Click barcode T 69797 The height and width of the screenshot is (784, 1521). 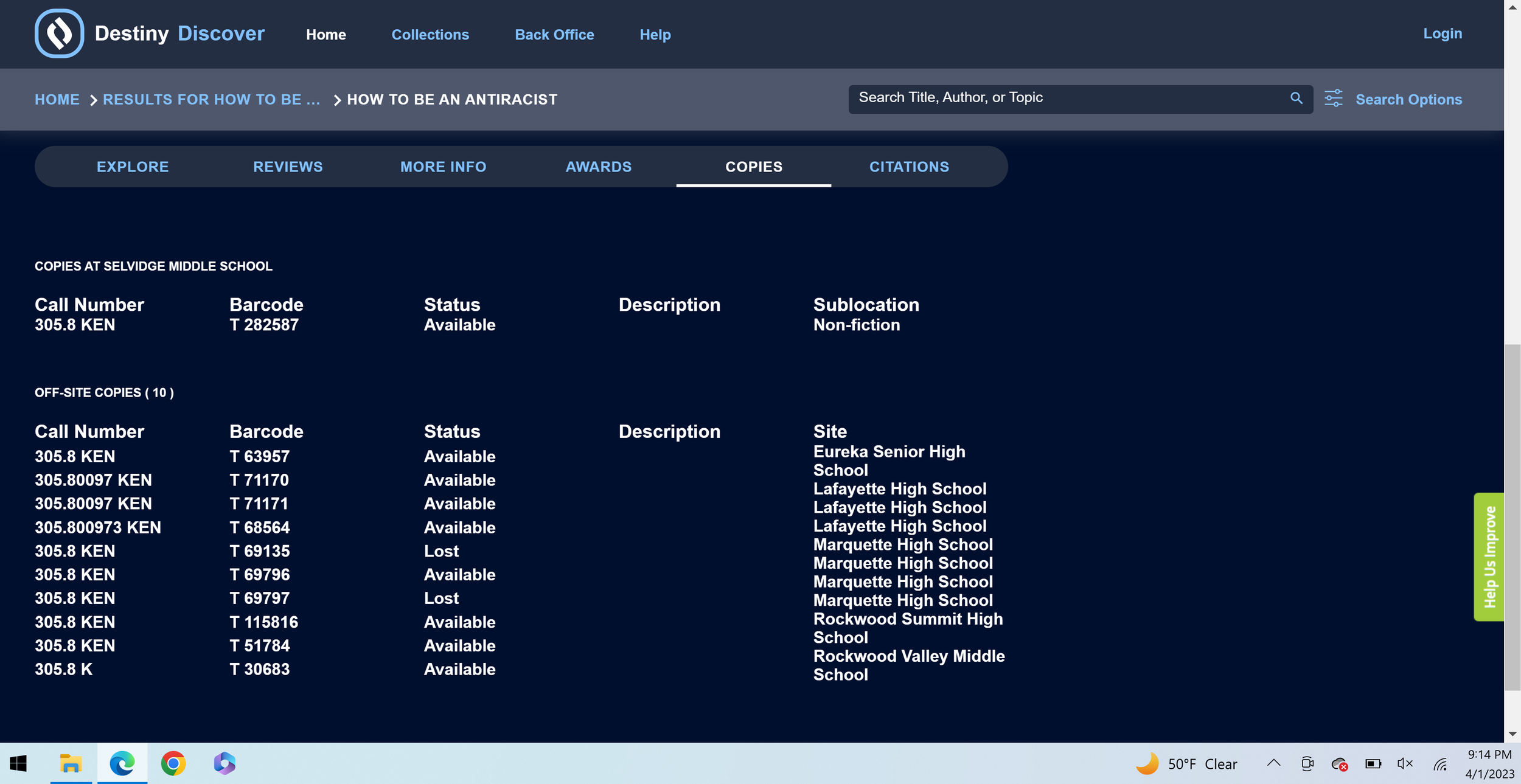point(259,598)
